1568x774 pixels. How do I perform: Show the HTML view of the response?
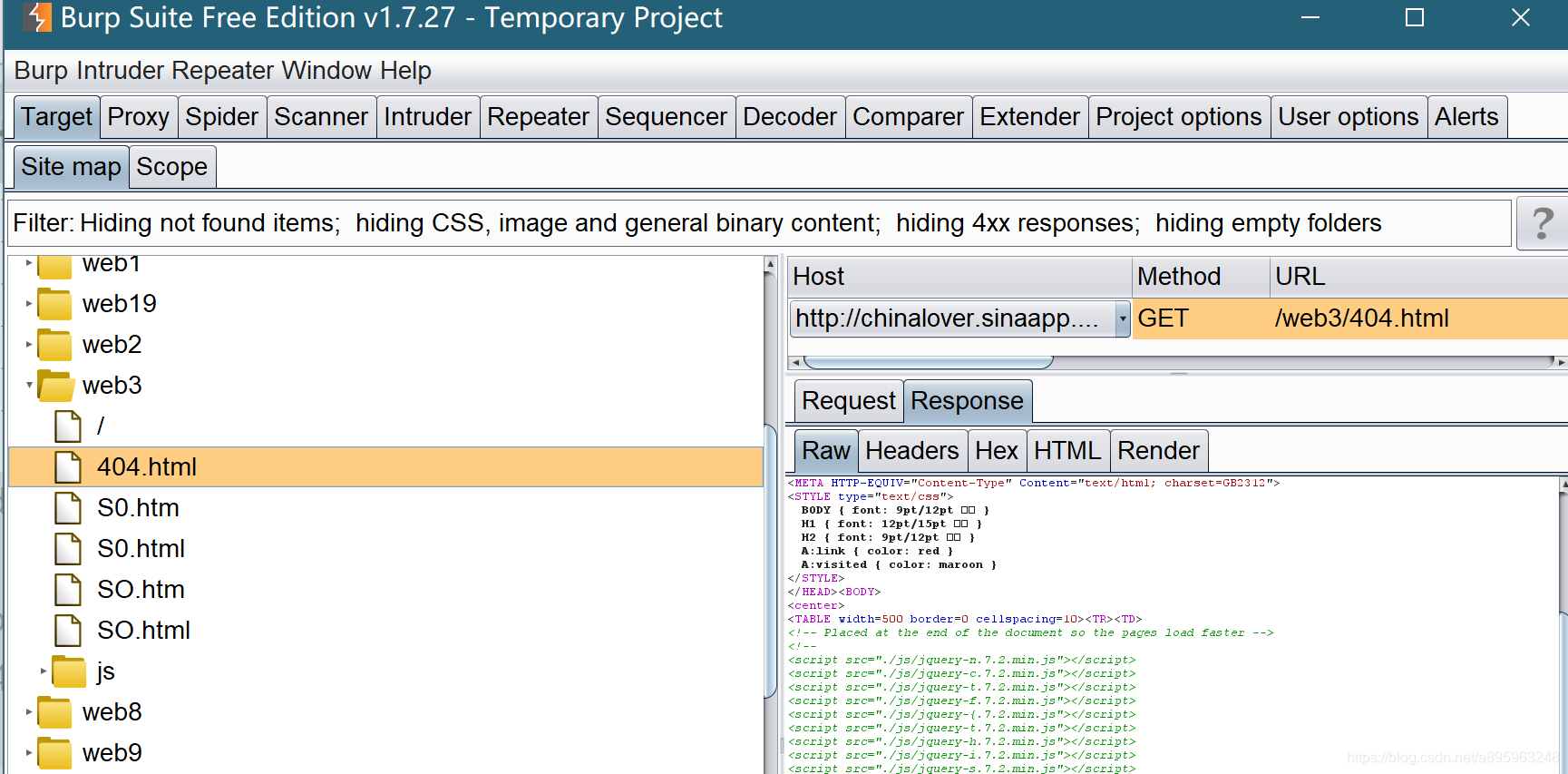coord(1067,451)
